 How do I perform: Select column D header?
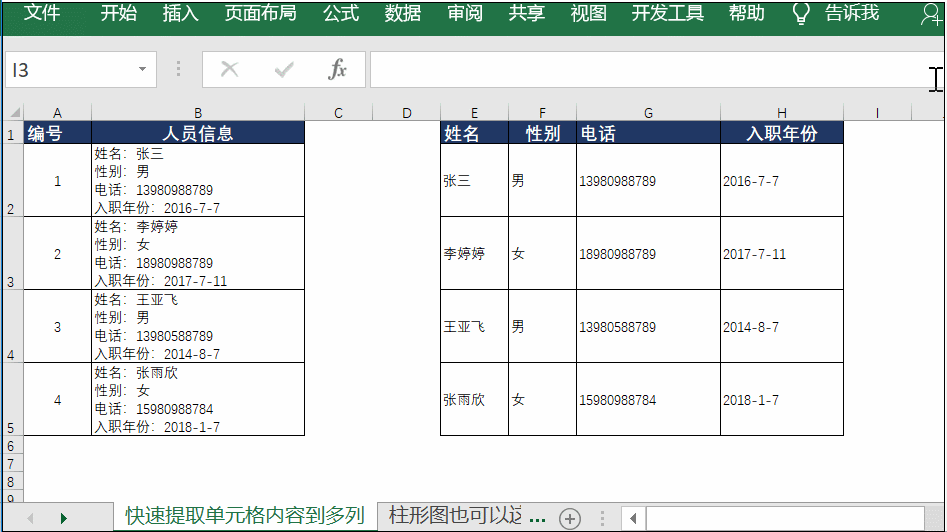(x=406, y=112)
